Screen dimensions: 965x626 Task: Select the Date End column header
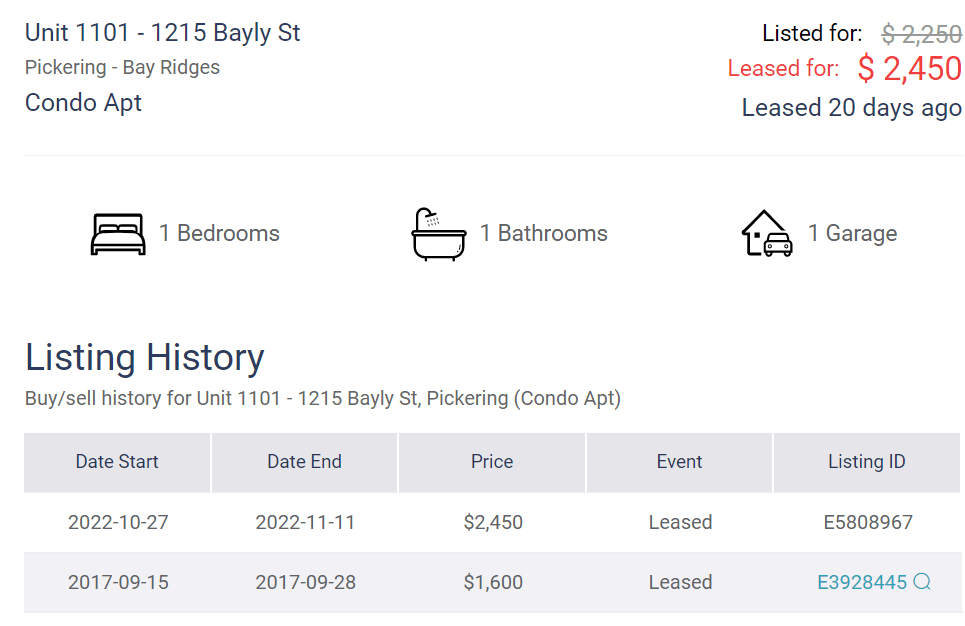[305, 462]
